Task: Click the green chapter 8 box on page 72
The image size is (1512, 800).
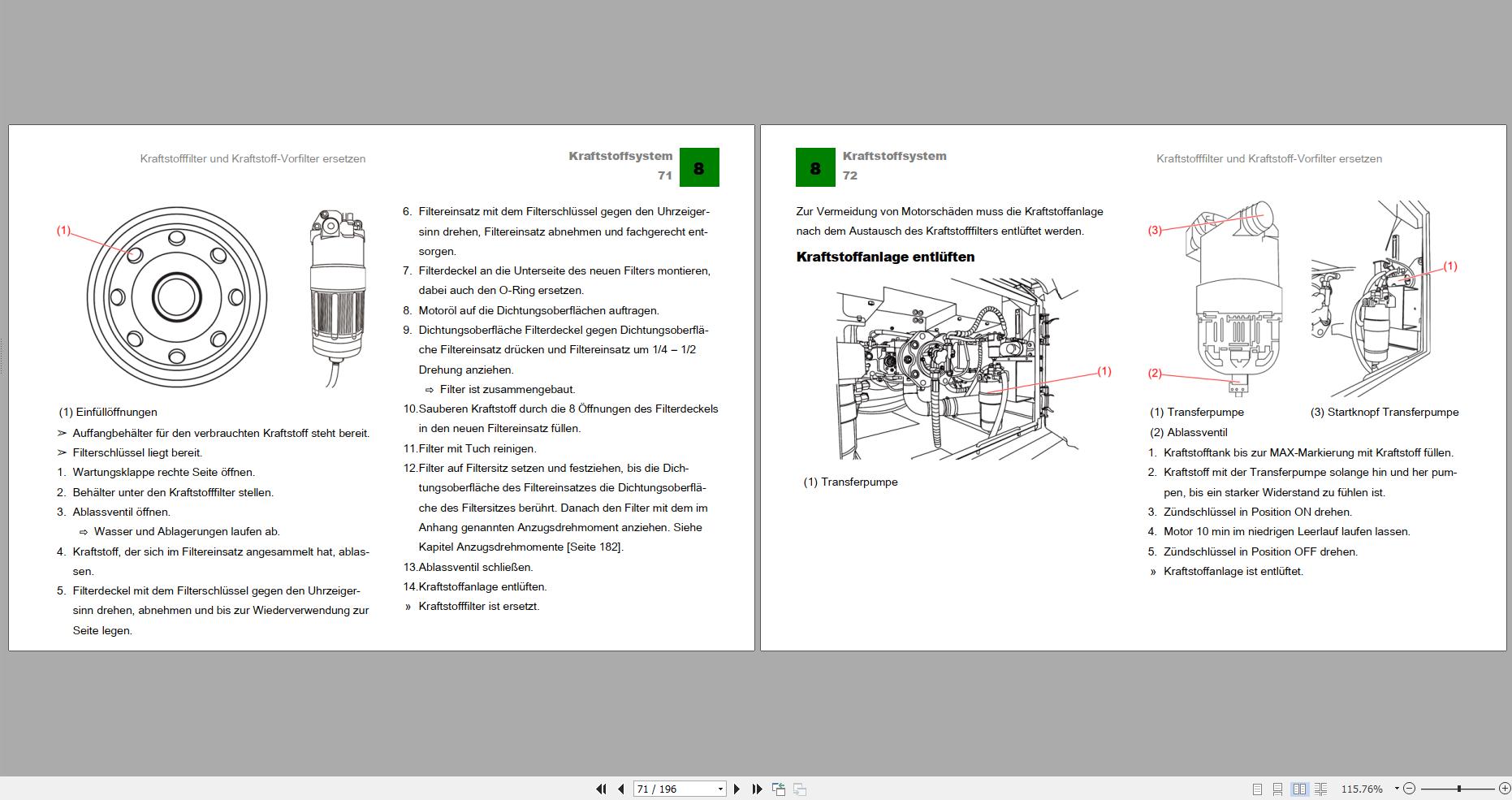Action: coord(815,167)
